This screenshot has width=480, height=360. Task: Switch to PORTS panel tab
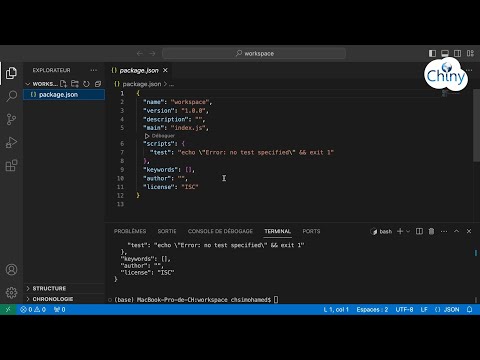[311, 231]
